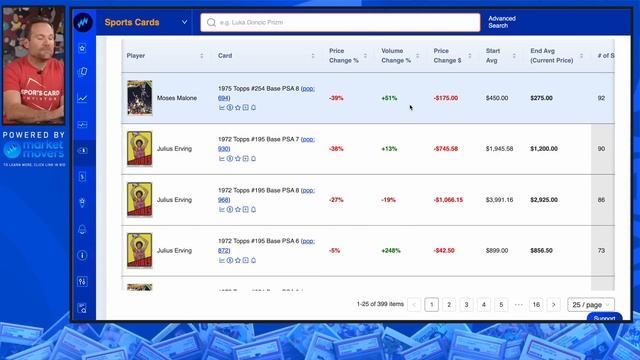Click the previous page arrow

point(414,305)
